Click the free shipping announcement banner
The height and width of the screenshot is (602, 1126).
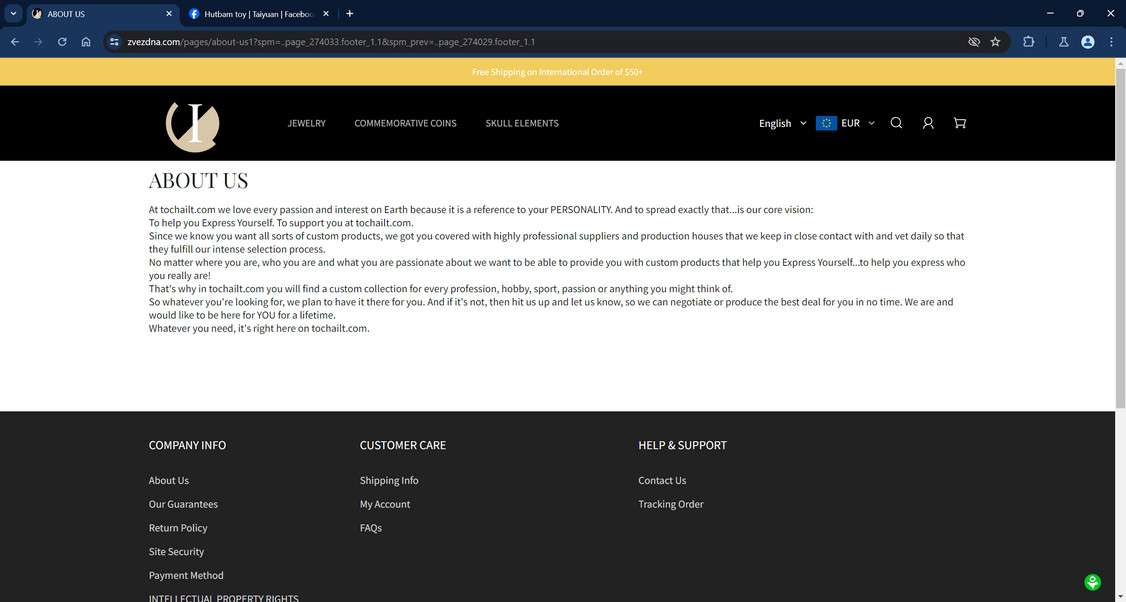pos(557,72)
